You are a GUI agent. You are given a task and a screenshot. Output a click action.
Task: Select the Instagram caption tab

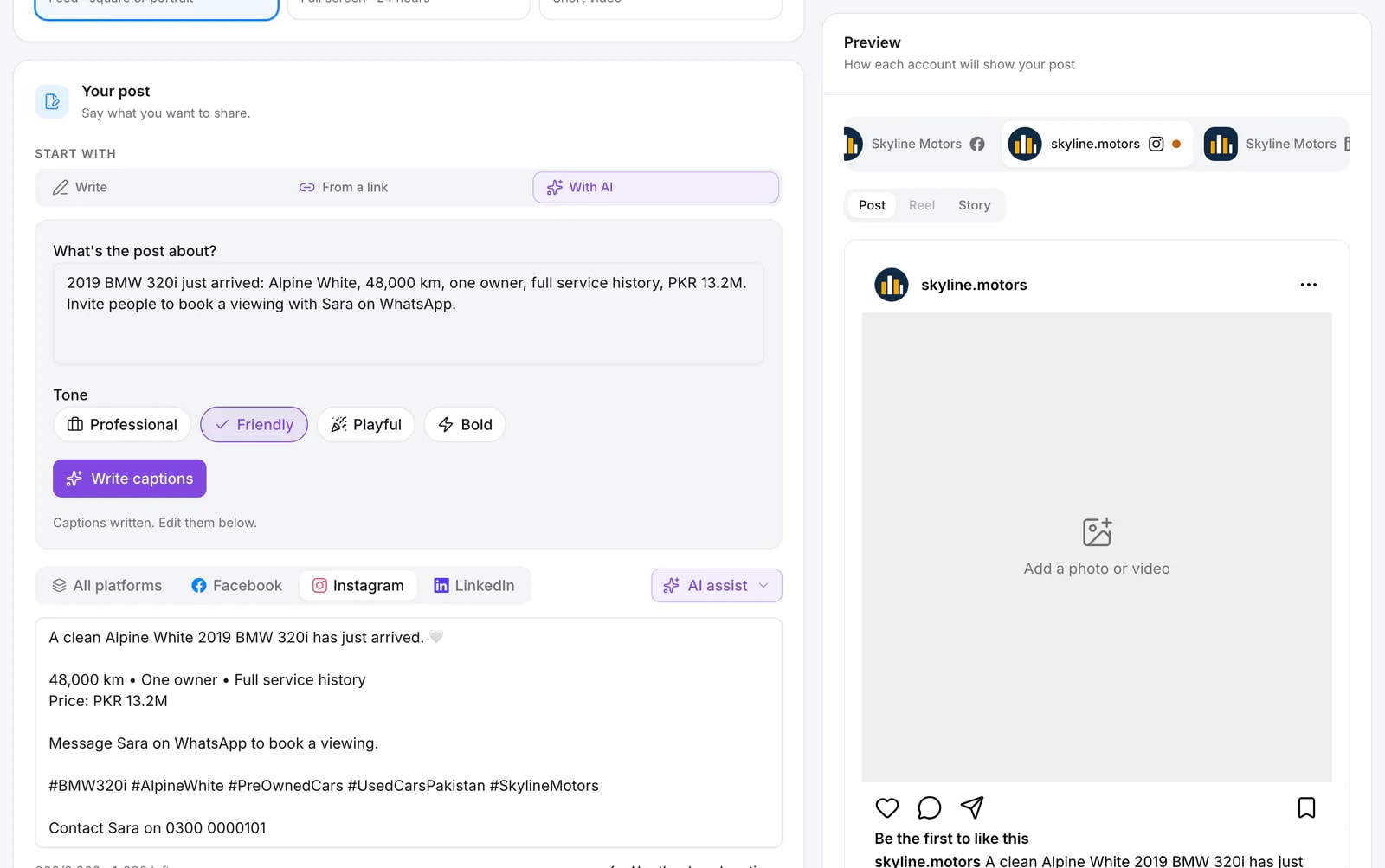pyautogui.click(x=358, y=586)
